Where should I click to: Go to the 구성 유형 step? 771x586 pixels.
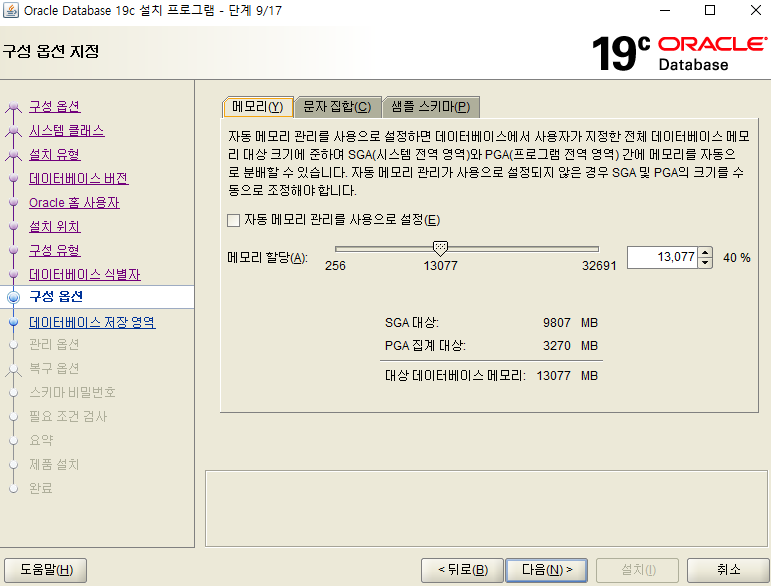[55, 250]
